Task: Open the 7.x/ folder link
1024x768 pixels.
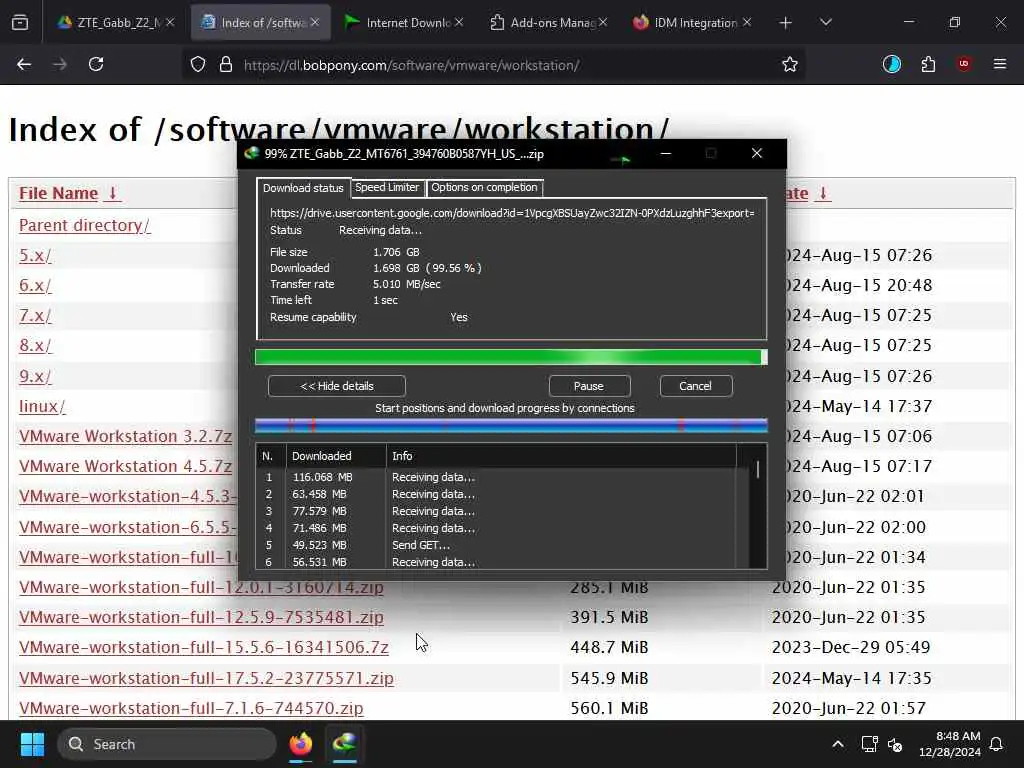Action: (x=35, y=315)
